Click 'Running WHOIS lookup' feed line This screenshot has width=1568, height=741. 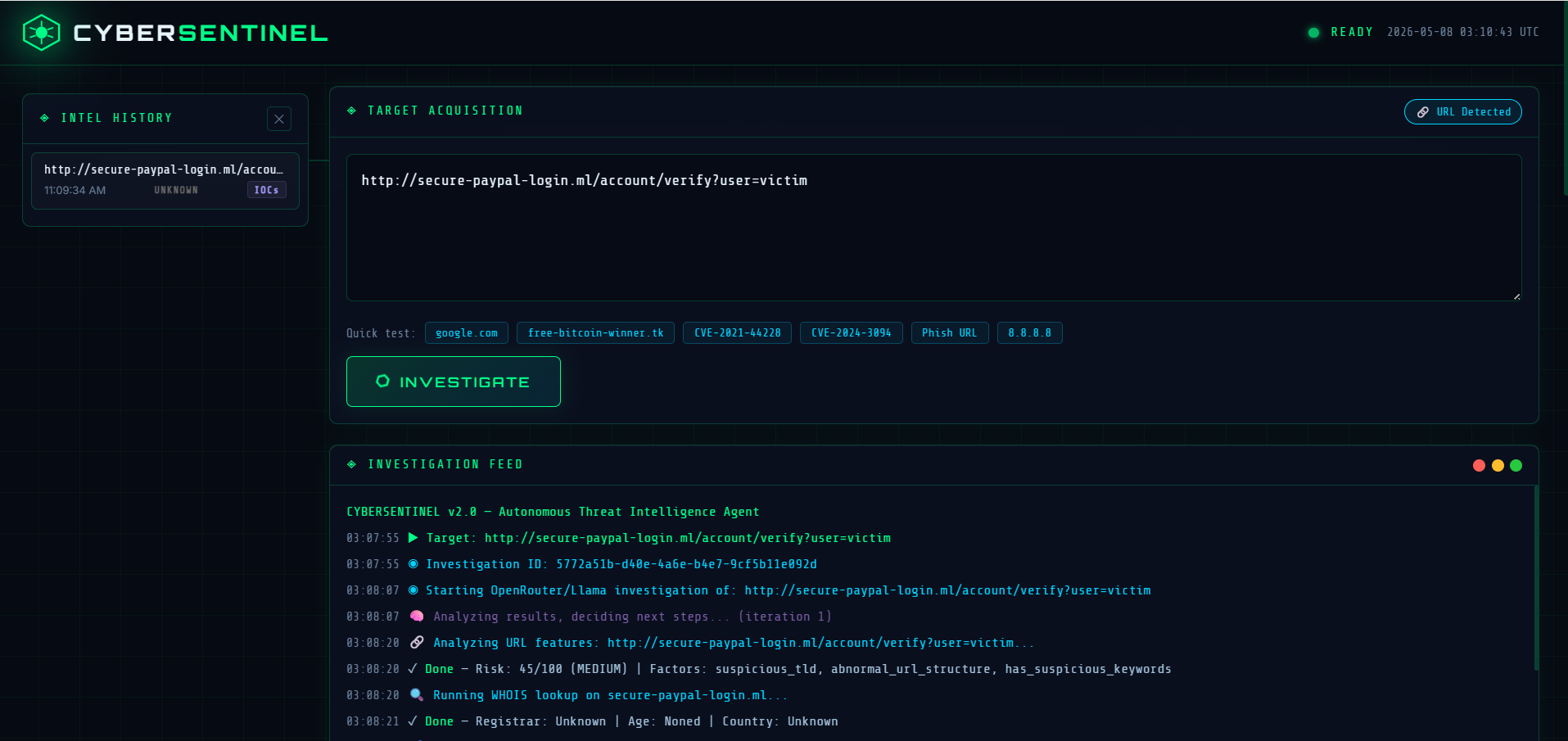click(567, 695)
